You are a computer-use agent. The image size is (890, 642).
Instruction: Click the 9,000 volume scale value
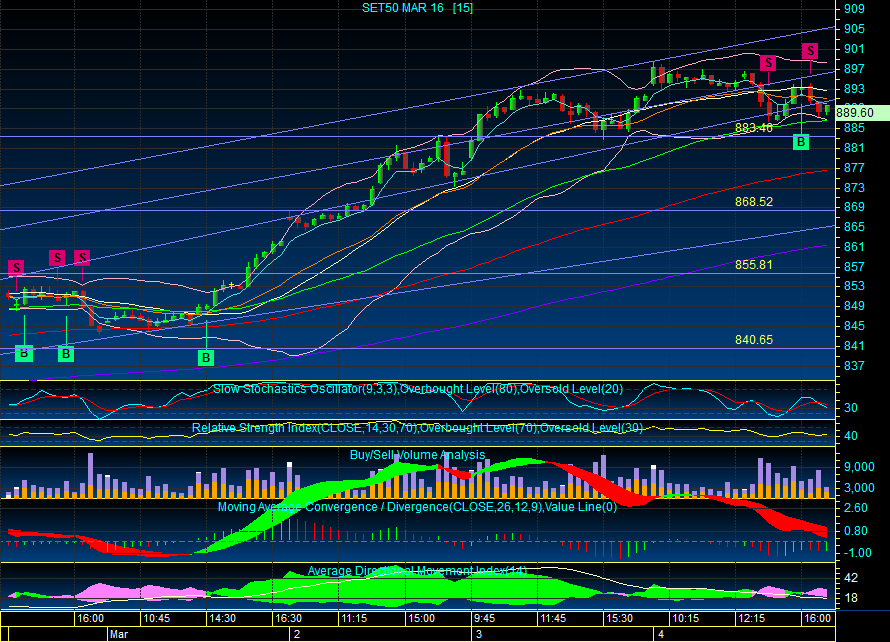pos(859,467)
